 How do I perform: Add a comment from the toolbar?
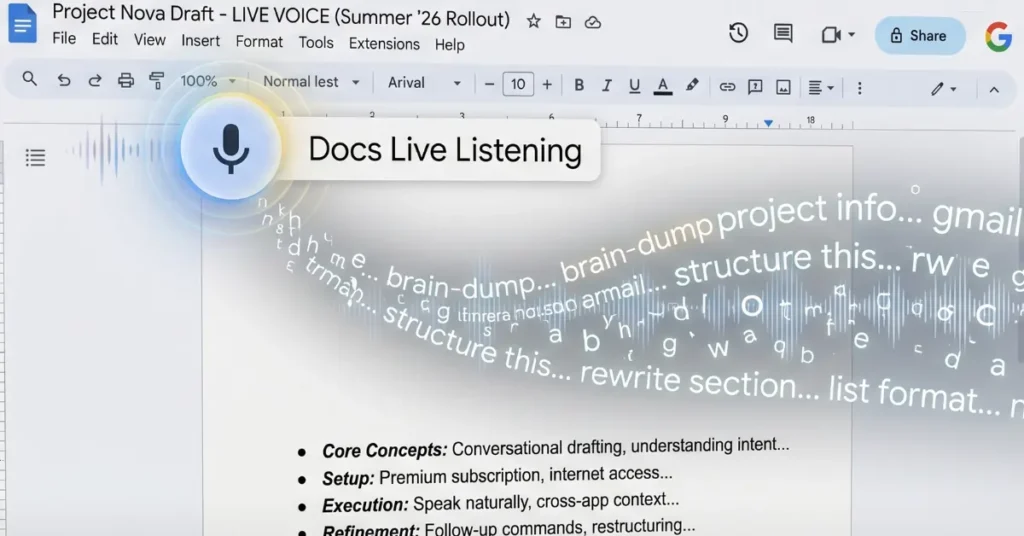coord(755,87)
